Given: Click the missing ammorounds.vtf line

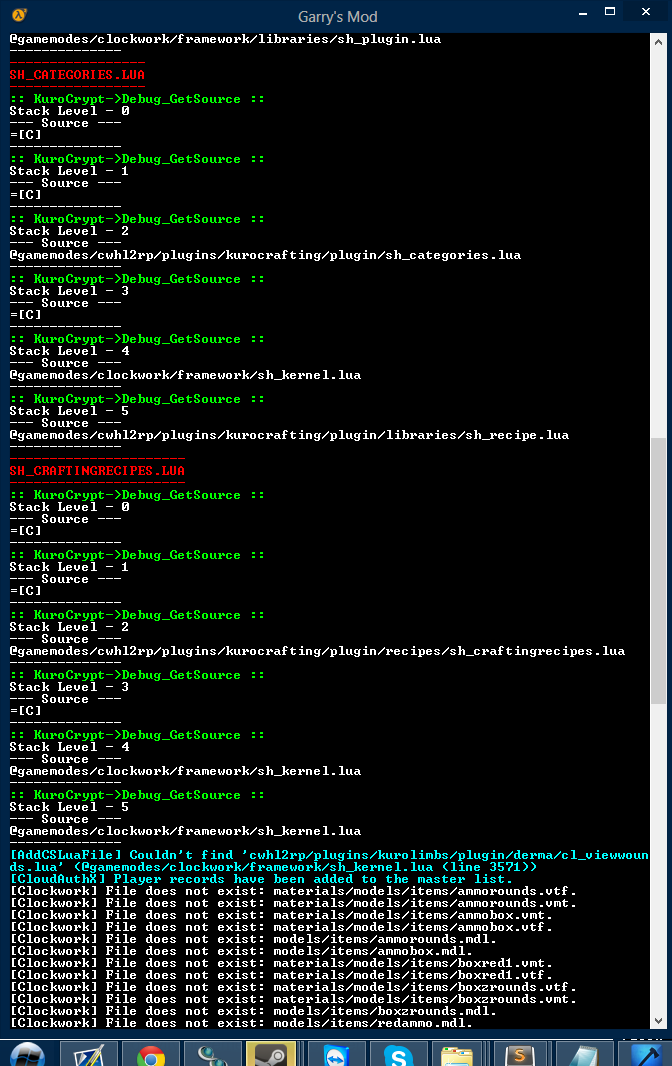Looking at the screenshot, I should 293,891.
